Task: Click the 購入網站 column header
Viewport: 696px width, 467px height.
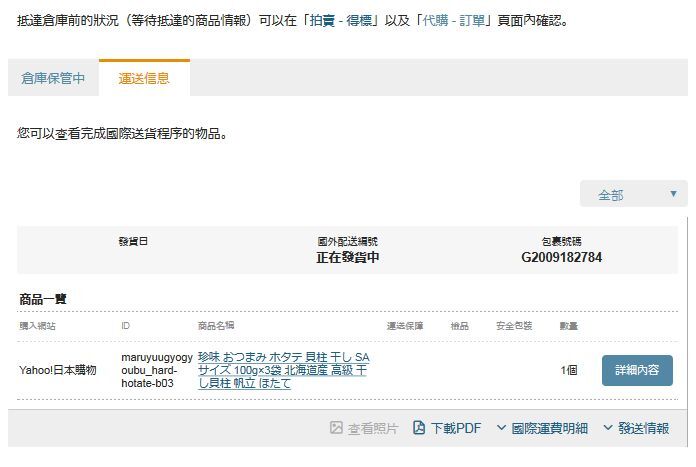Action: pyautogui.click(x=37, y=326)
